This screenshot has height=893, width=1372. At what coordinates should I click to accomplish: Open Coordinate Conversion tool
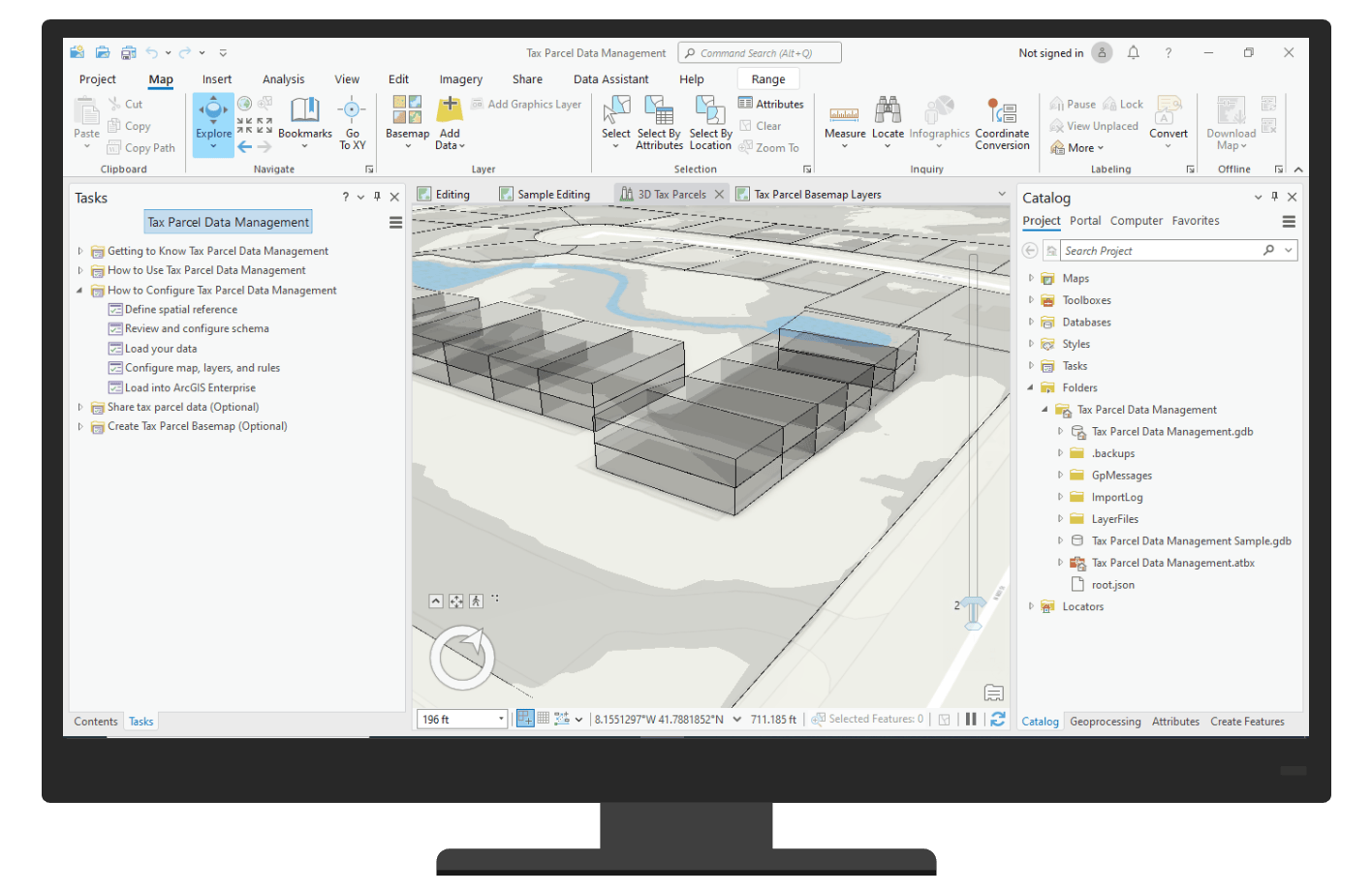click(1001, 122)
